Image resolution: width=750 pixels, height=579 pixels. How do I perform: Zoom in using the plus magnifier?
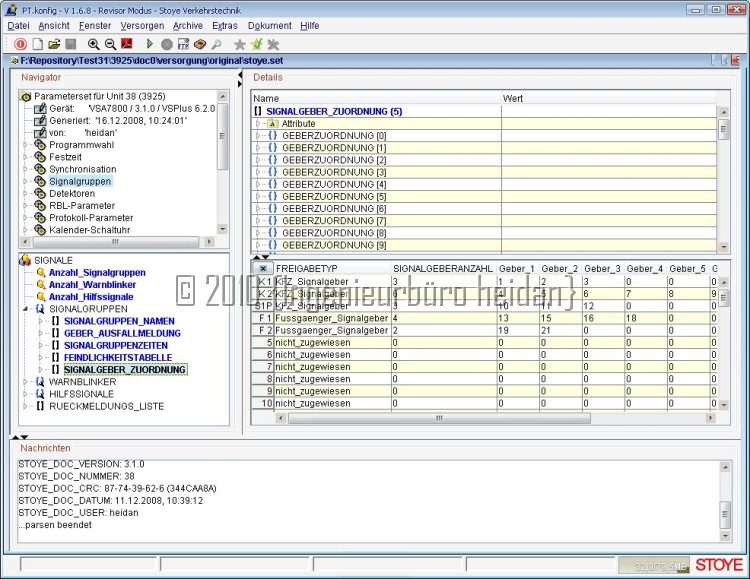[94, 44]
